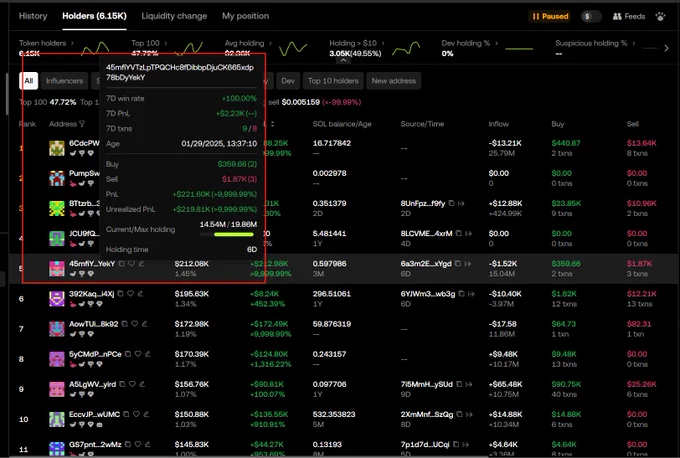
Task: Click avatar of holder 392Kaq...i4Xj
Action: (x=57, y=298)
